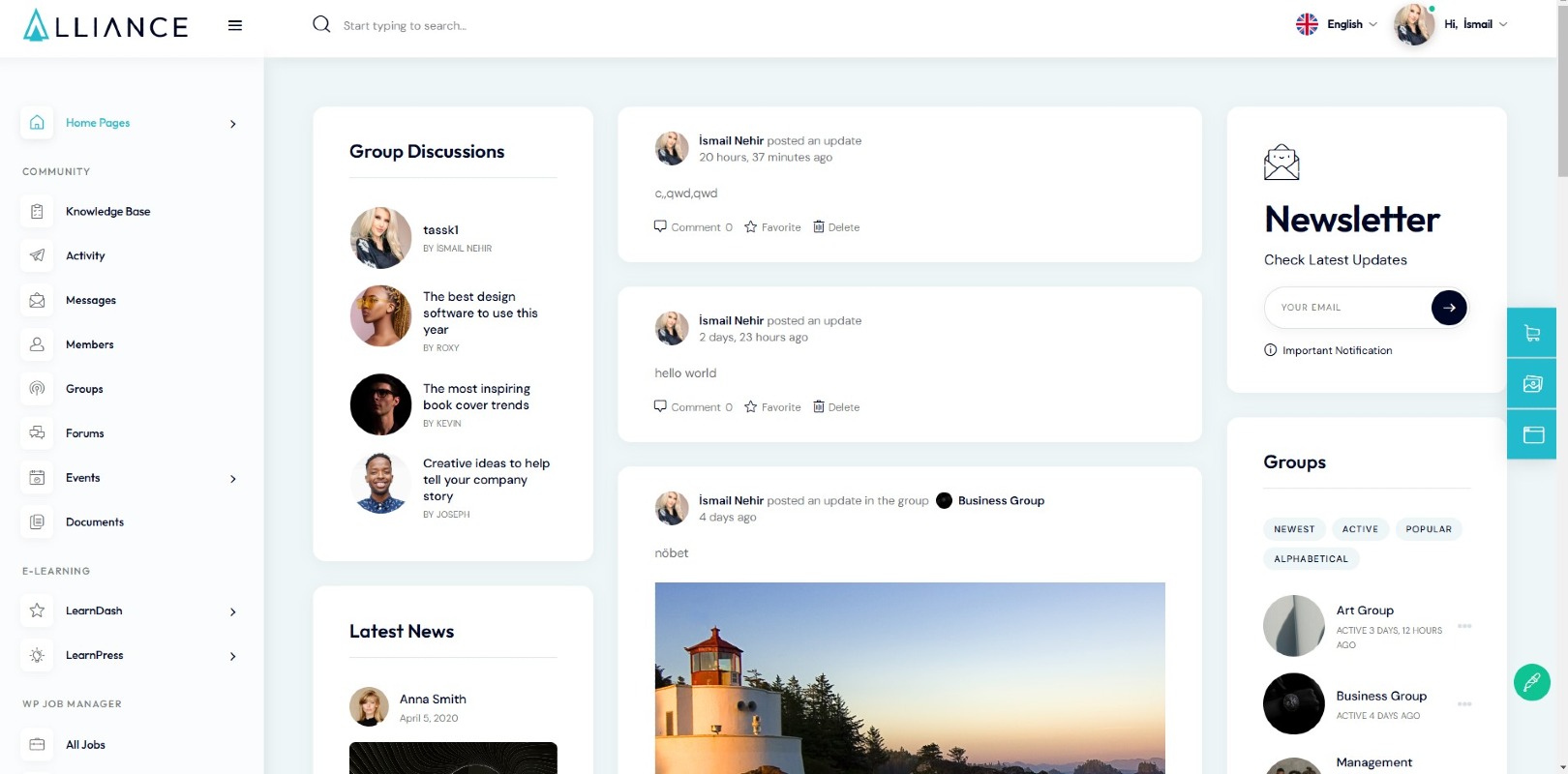
Task: Open the Hi, İsmail user menu
Action: (1475, 24)
